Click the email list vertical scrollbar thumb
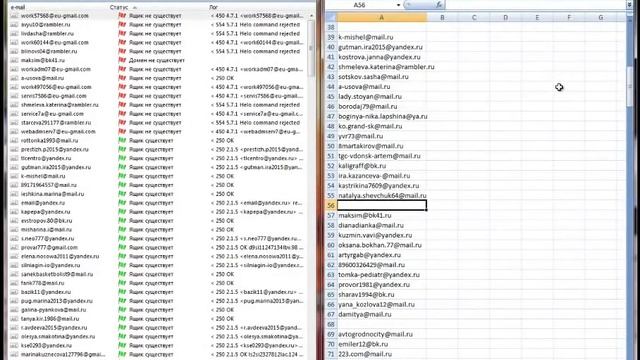 [311, 48]
